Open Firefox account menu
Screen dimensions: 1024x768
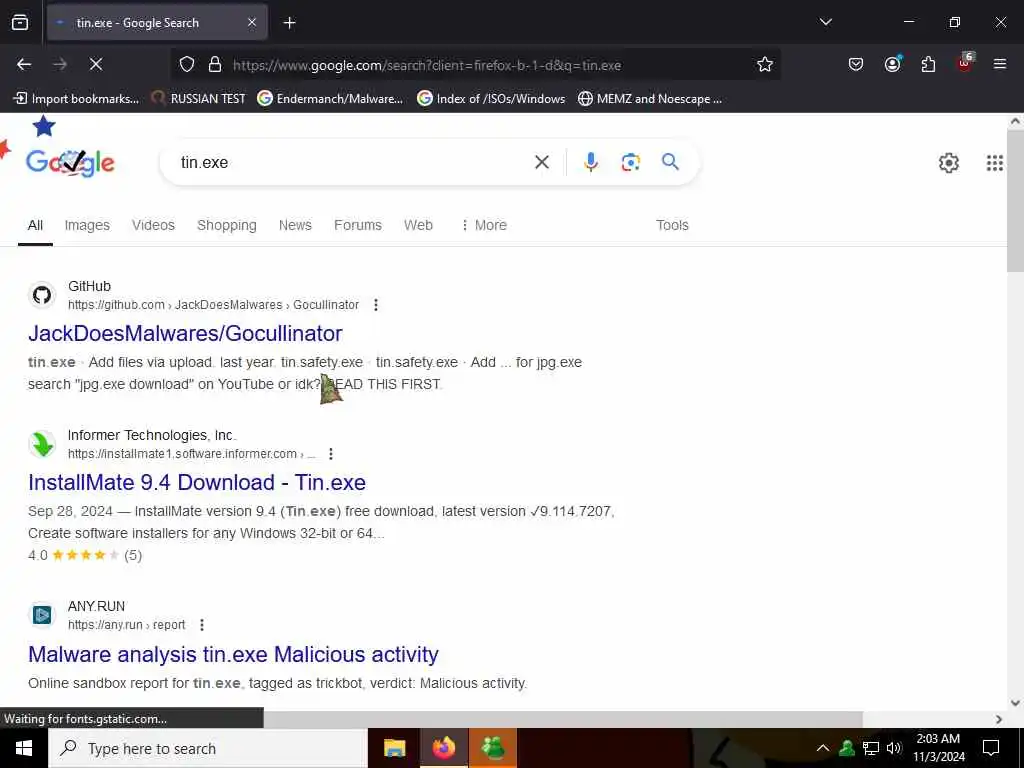click(892, 64)
